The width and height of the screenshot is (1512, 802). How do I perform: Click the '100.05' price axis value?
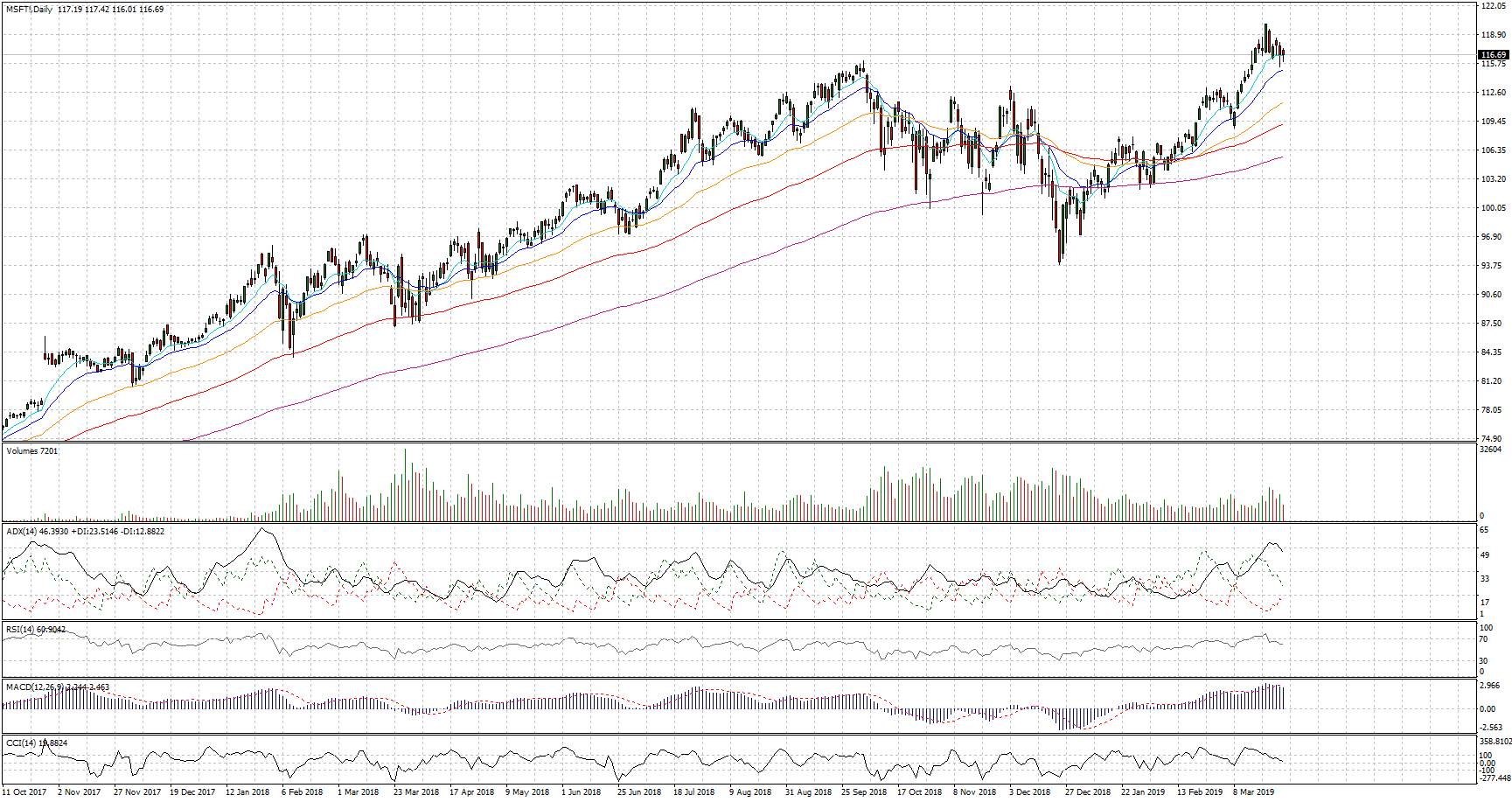(1493, 208)
